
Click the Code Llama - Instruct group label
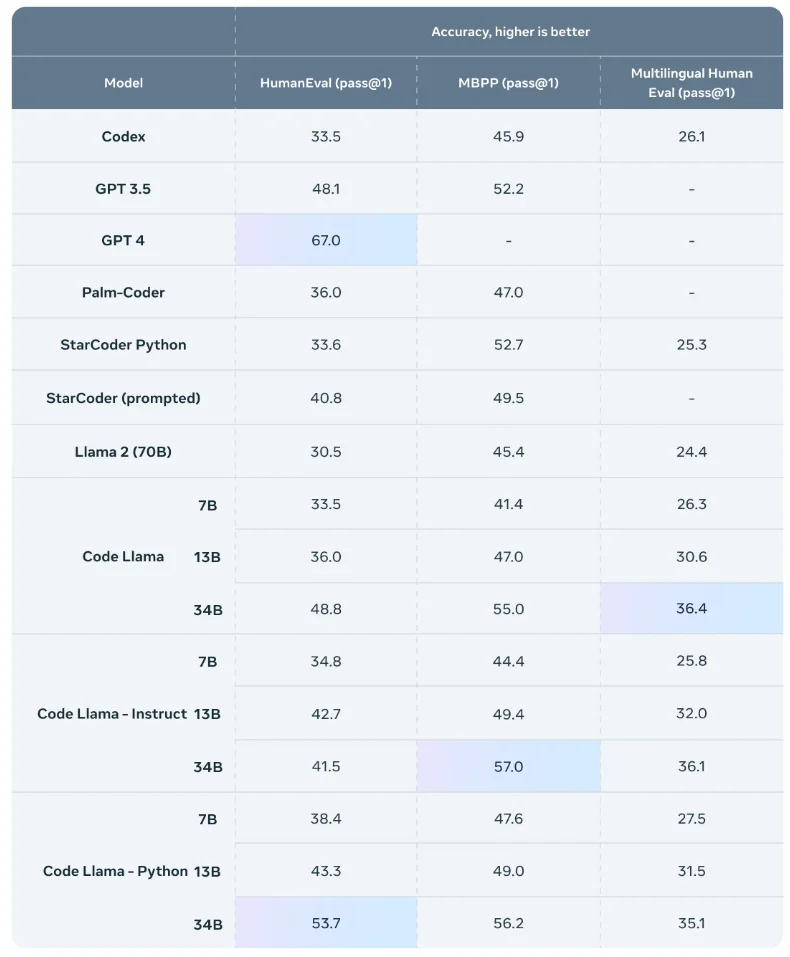112,713
